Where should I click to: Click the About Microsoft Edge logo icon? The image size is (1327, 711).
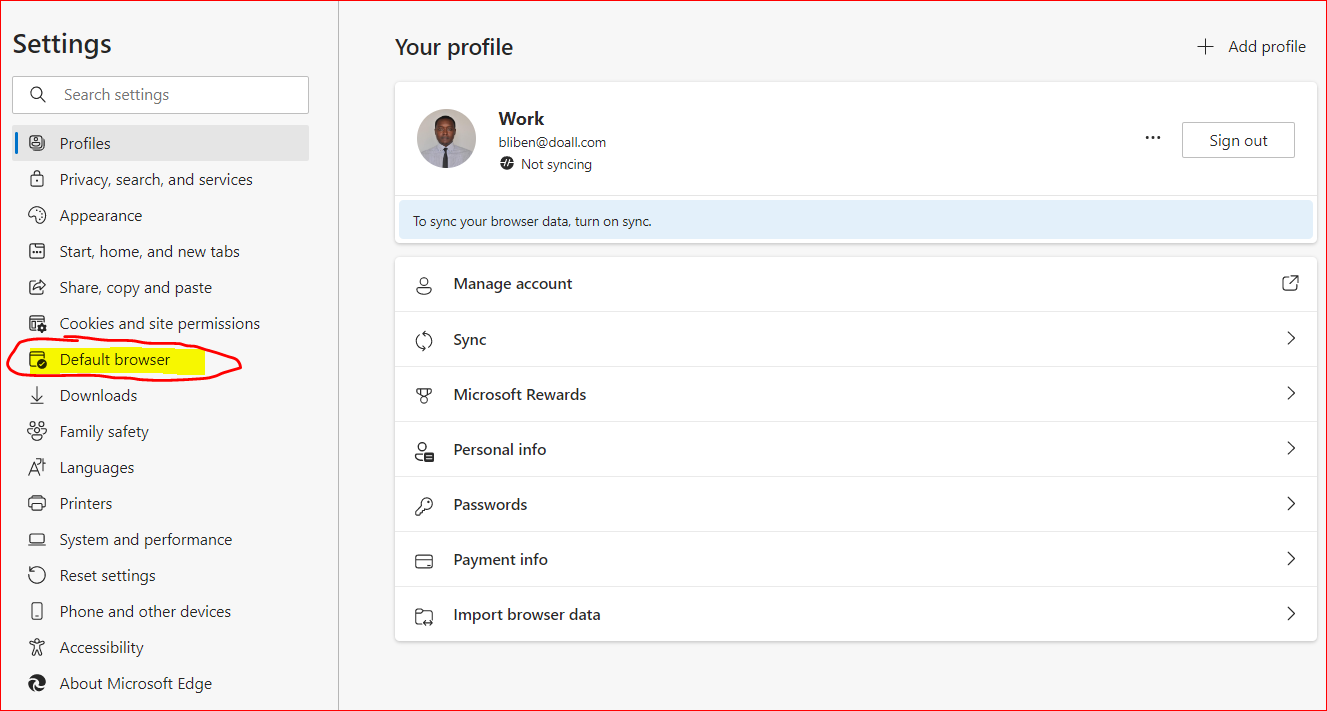click(x=37, y=684)
